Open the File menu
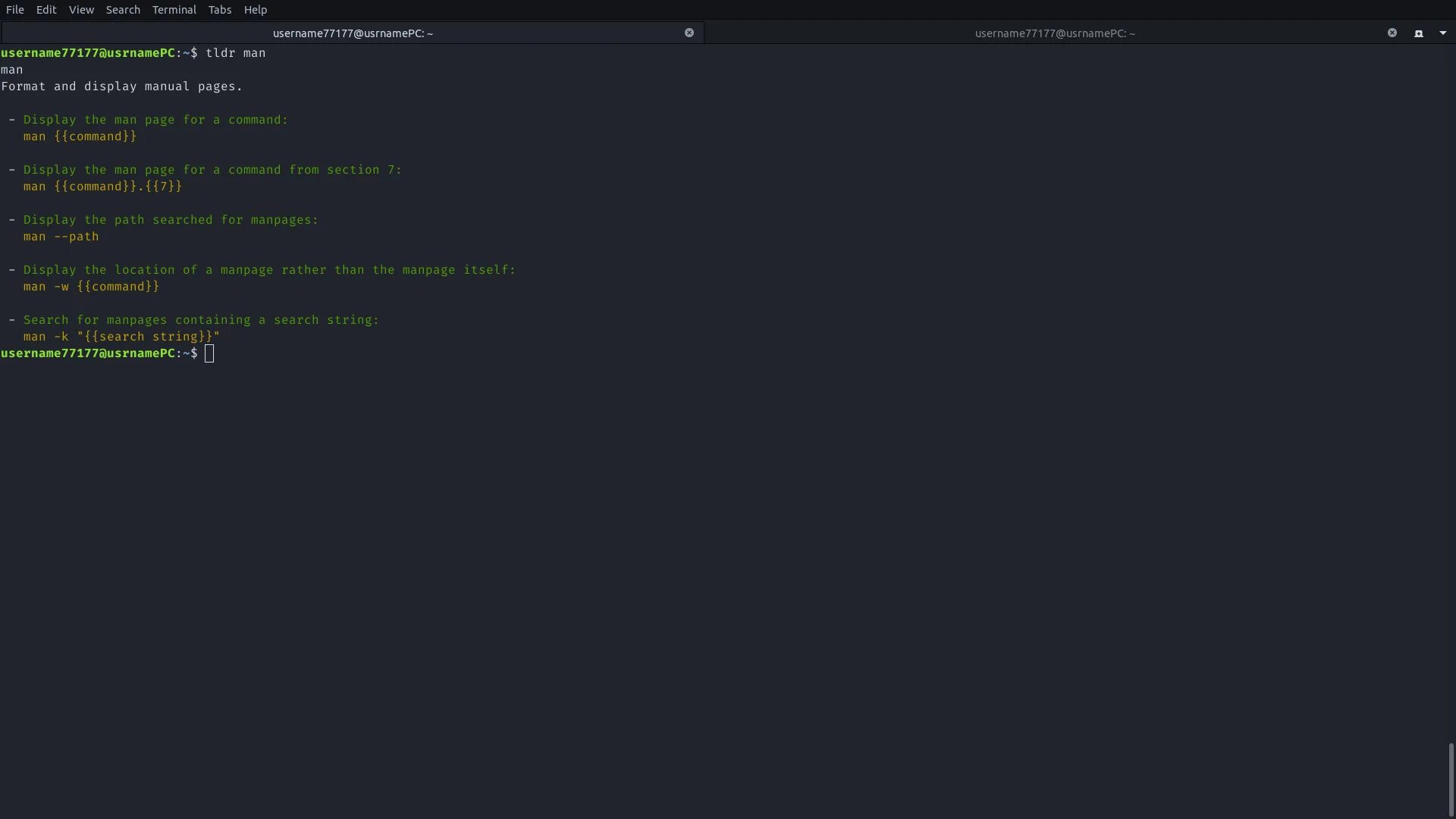1456x819 pixels. 15,10
